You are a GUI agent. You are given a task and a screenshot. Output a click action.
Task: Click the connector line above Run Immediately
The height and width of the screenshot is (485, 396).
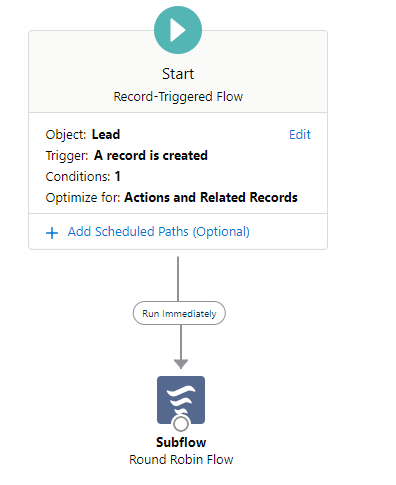click(x=178, y=279)
